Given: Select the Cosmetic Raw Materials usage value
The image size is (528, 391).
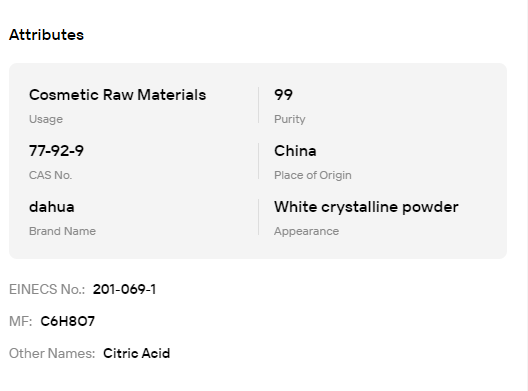Looking at the screenshot, I should click(x=118, y=95).
